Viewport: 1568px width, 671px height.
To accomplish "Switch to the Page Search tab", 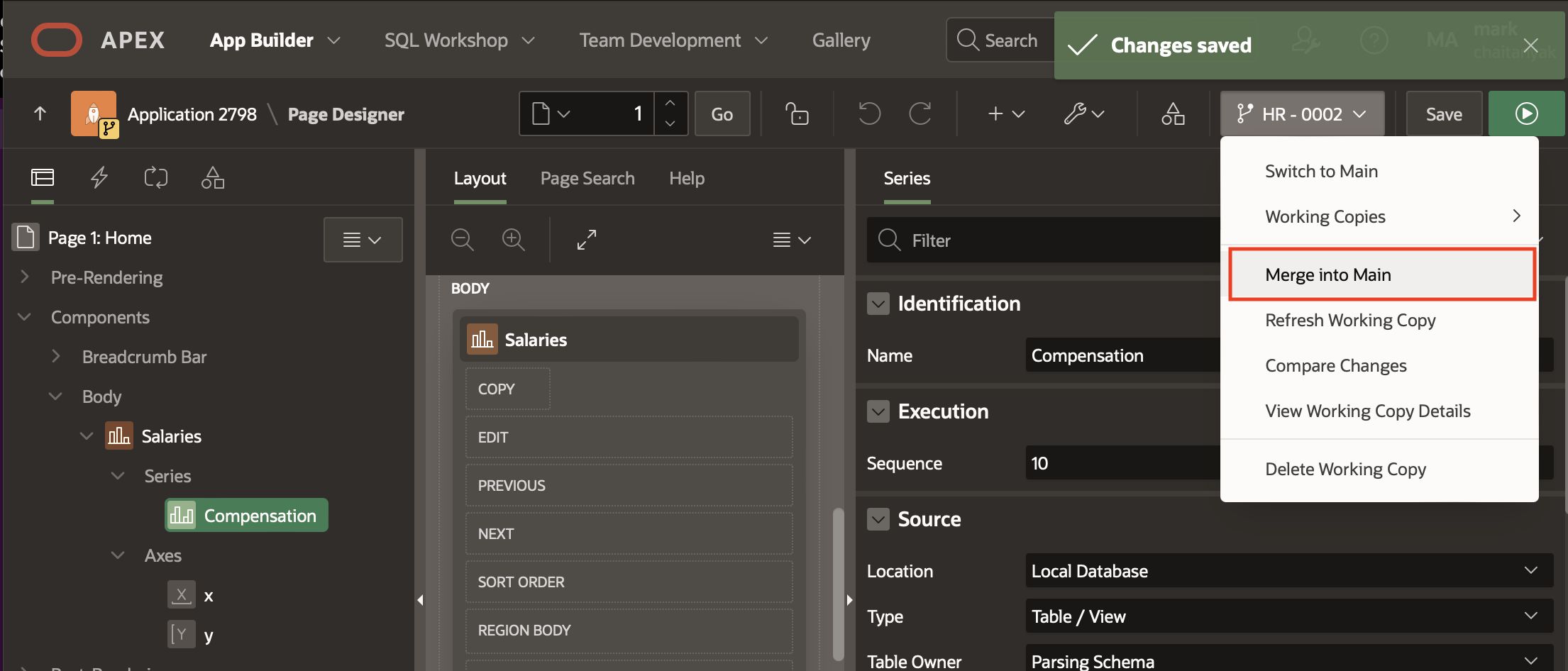I will click(x=587, y=178).
